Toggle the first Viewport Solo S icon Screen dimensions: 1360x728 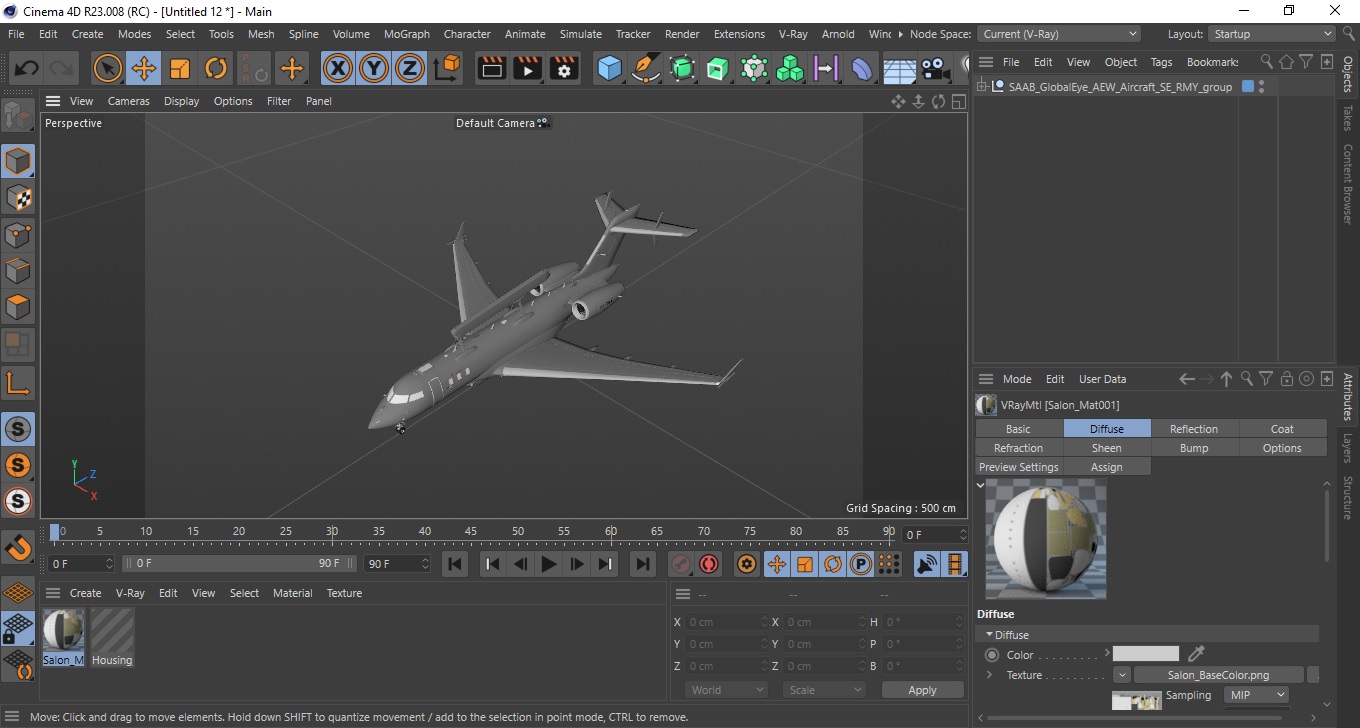18,430
